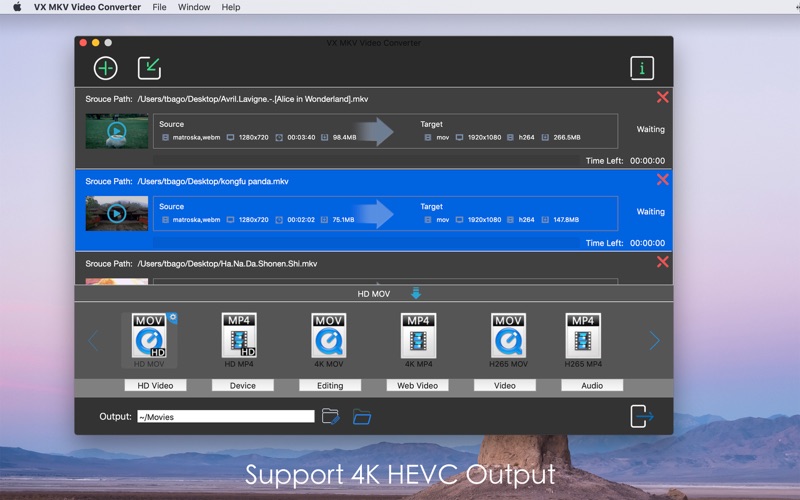This screenshot has height=500, width=800.
Task: Switch to the Web Video category tab
Action: click(x=417, y=385)
